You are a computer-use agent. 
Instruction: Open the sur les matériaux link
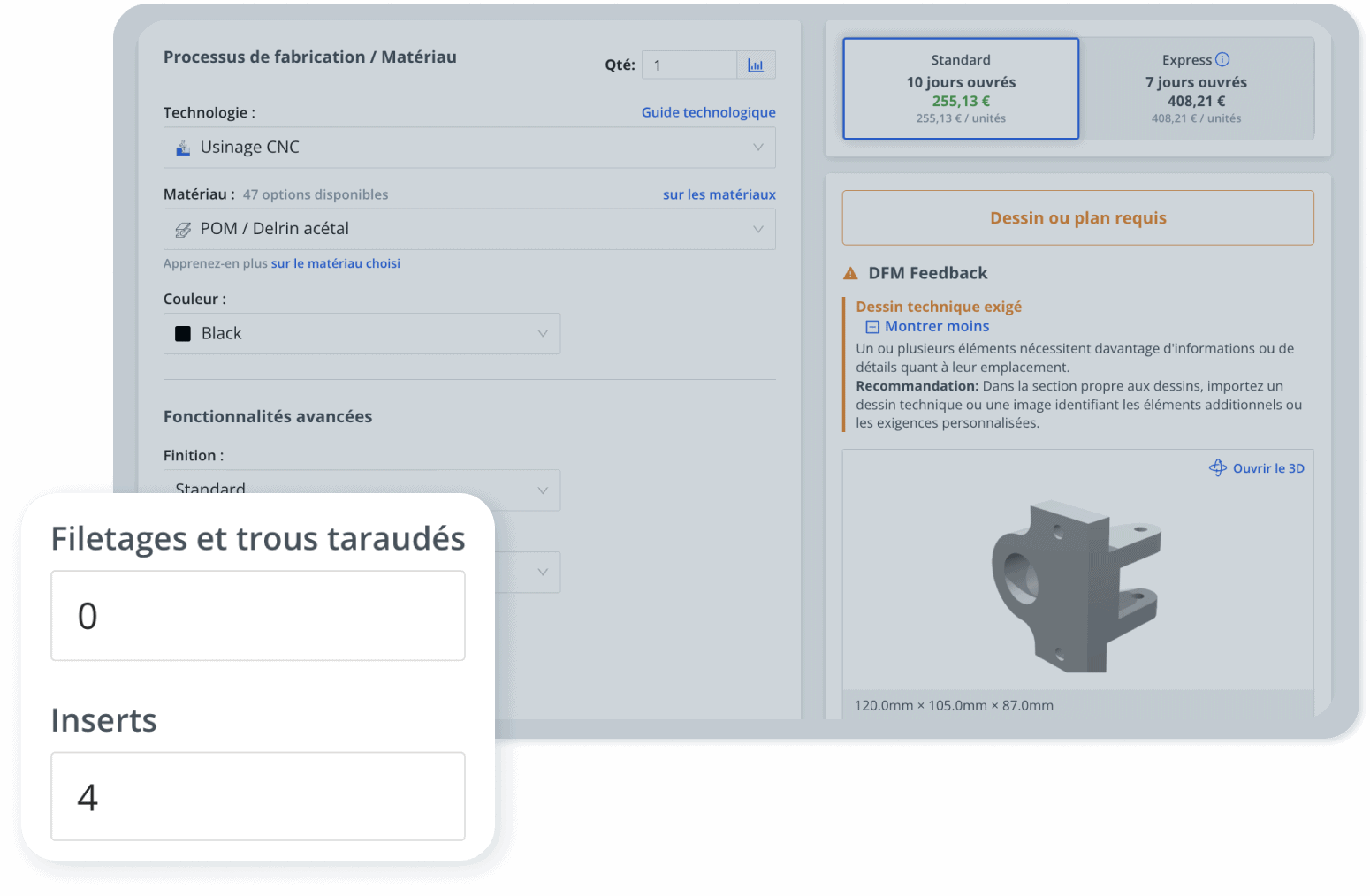tap(719, 194)
